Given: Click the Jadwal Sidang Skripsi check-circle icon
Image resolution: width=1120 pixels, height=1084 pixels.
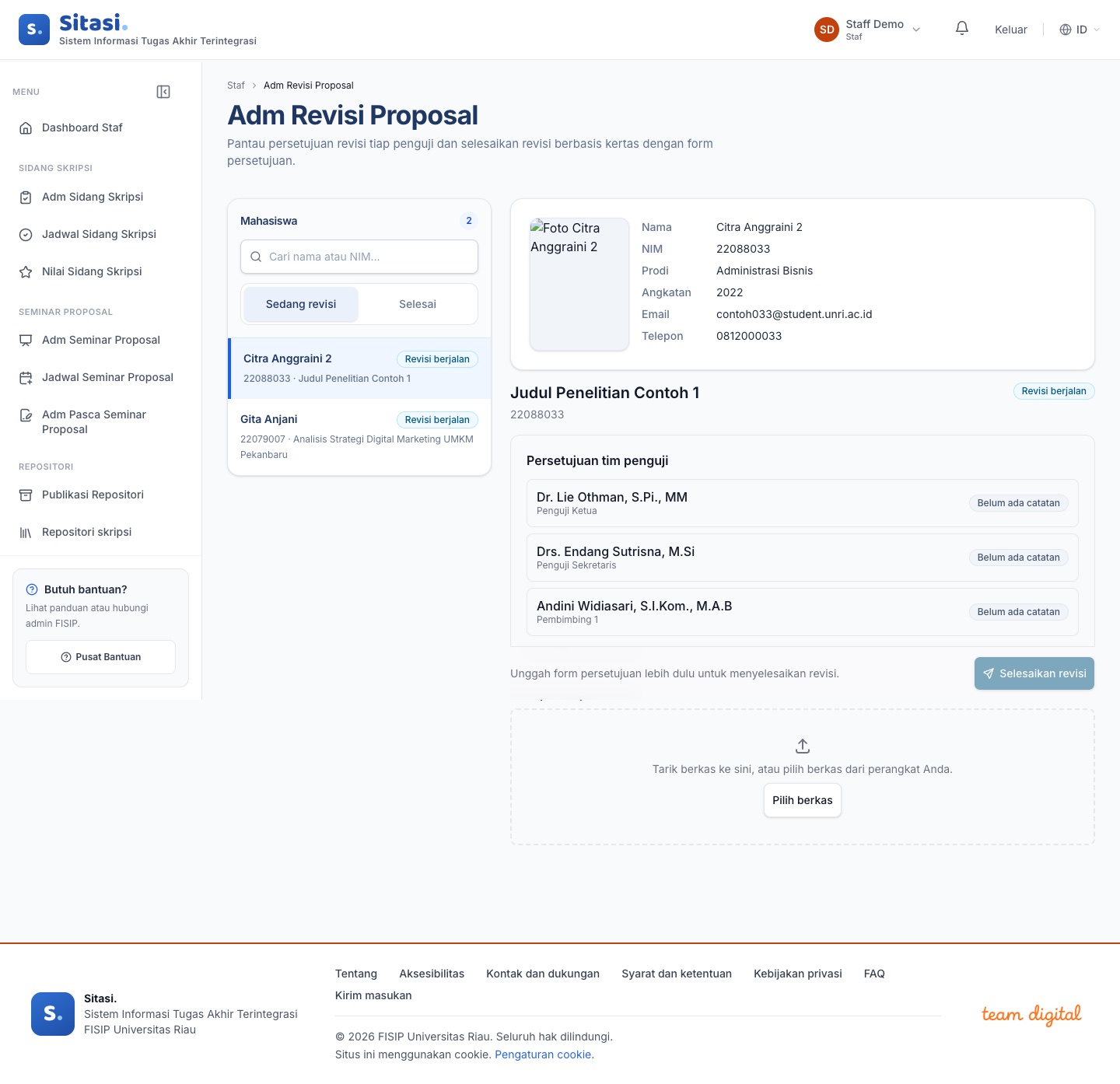Looking at the screenshot, I should click(x=26, y=235).
